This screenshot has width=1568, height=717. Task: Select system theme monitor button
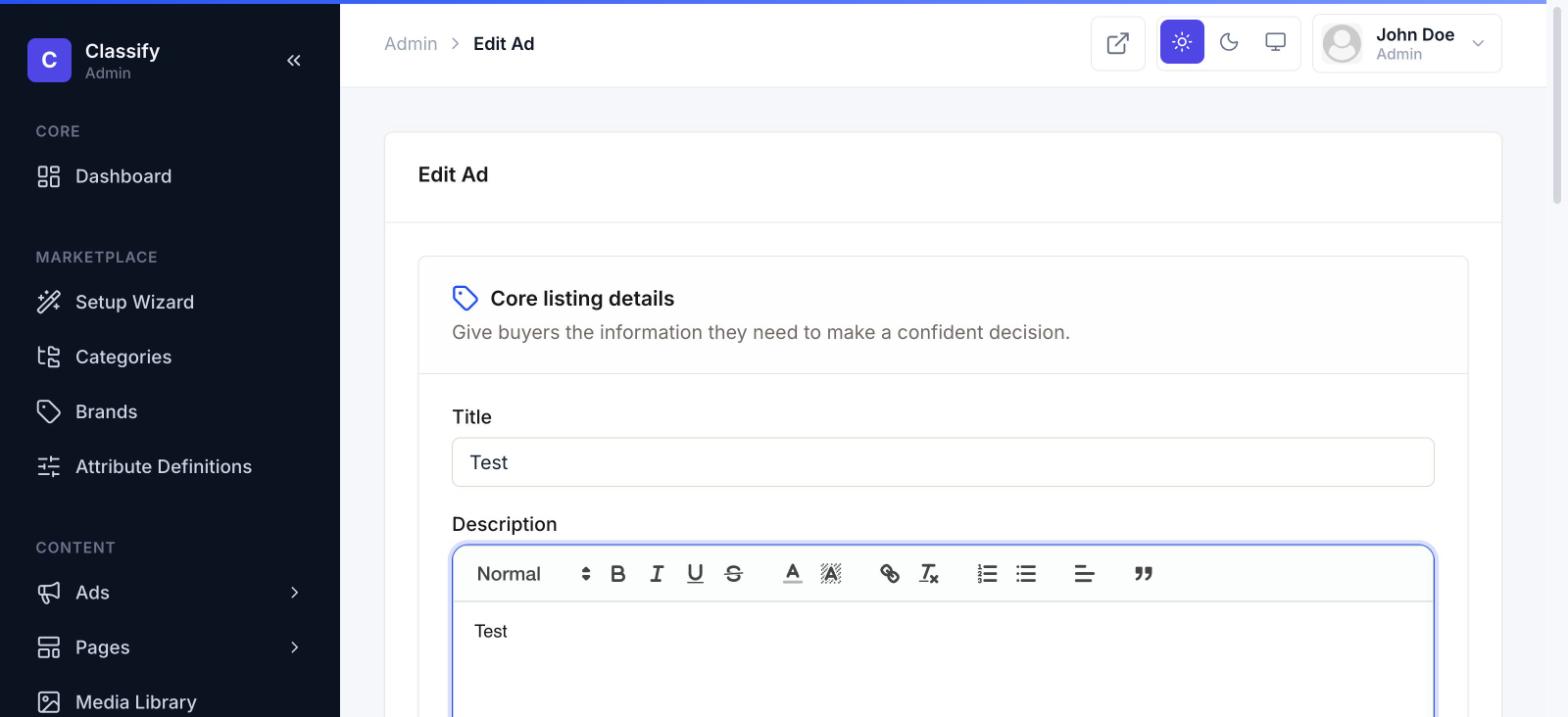click(x=1275, y=42)
